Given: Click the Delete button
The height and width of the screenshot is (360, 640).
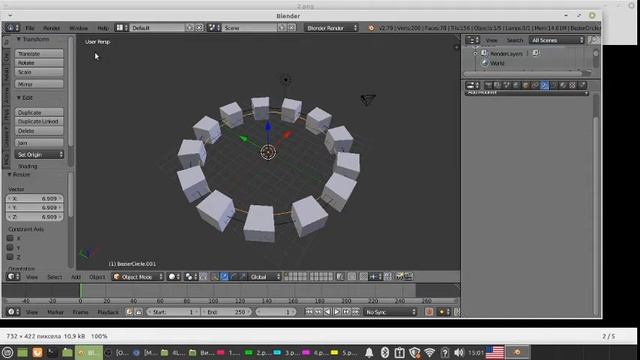Looking at the screenshot, I should (x=39, y=131).
